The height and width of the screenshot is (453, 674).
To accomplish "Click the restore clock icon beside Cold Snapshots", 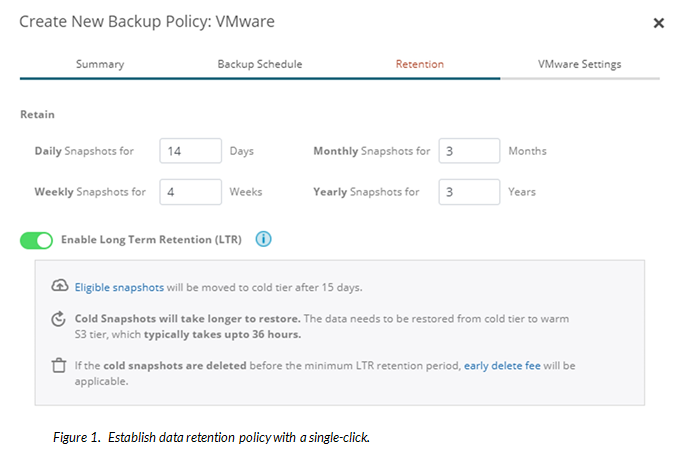I will 59,319.
